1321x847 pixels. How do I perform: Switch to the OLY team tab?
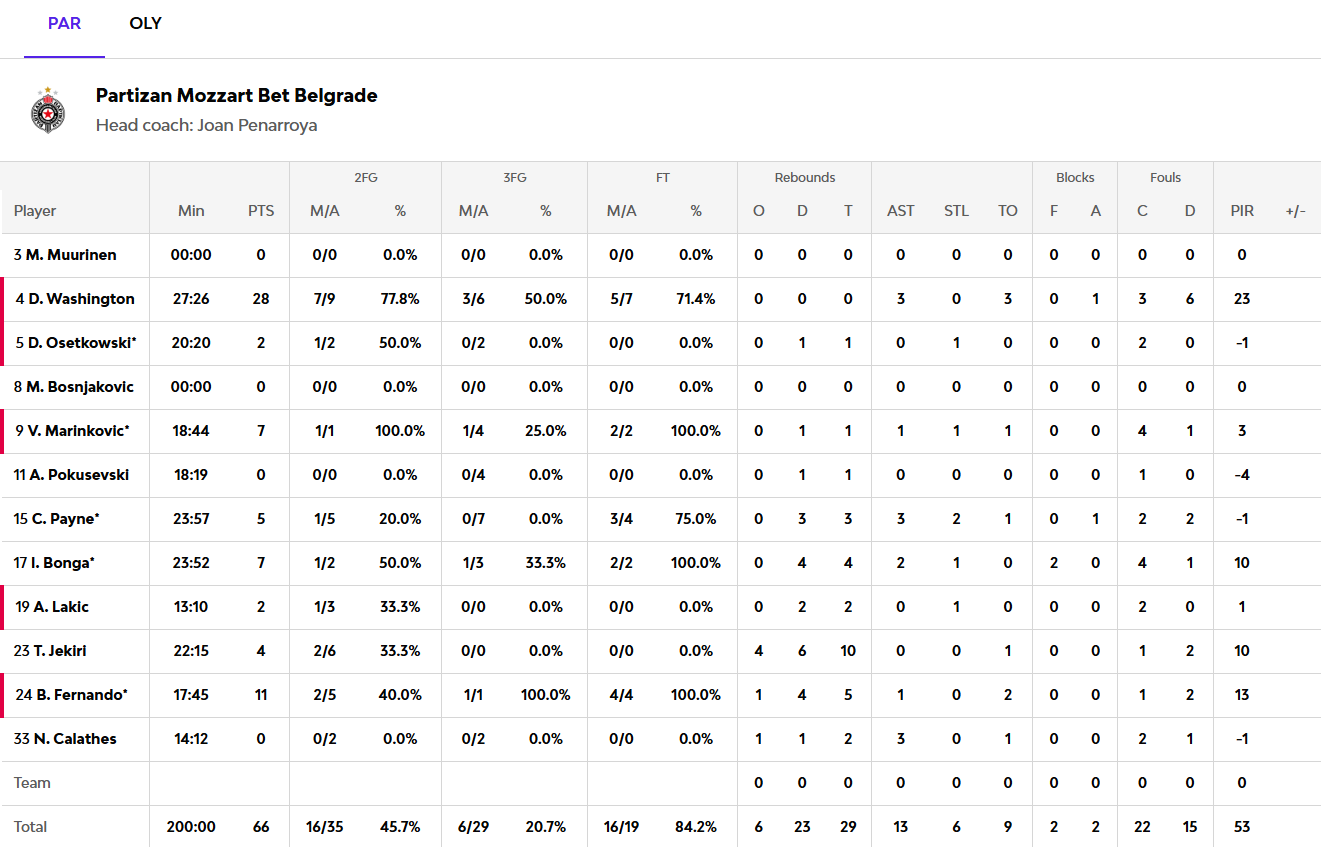pos(145,23)
